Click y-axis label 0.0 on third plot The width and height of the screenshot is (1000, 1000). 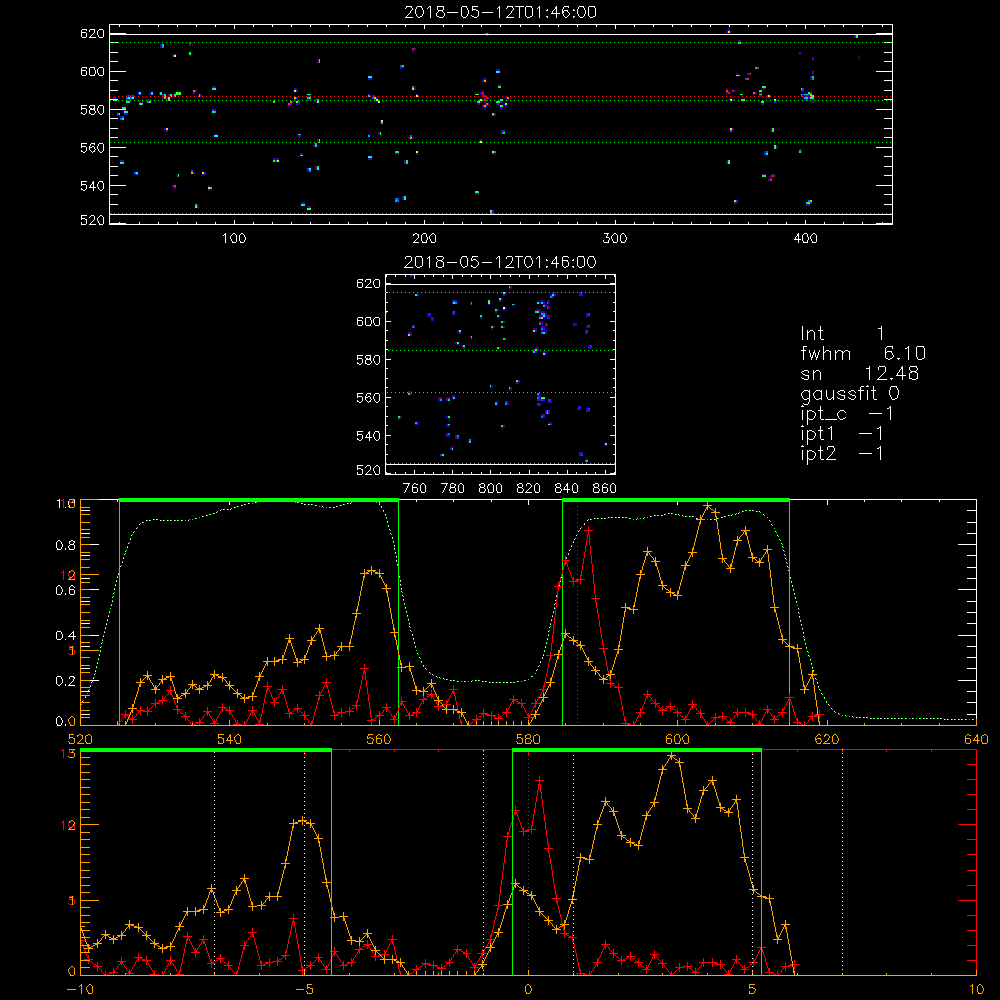tap(66, 721)
